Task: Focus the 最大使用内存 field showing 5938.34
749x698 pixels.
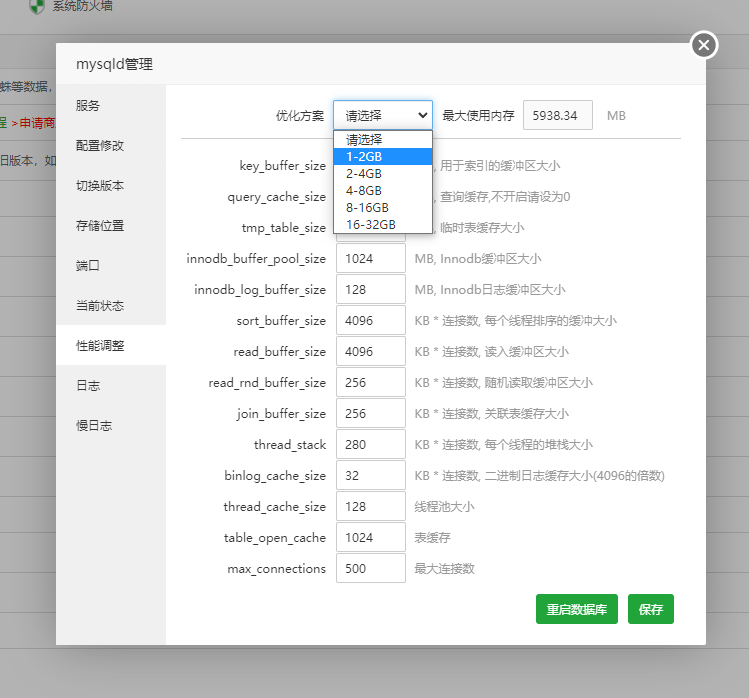Action: [x=557, y=115]
